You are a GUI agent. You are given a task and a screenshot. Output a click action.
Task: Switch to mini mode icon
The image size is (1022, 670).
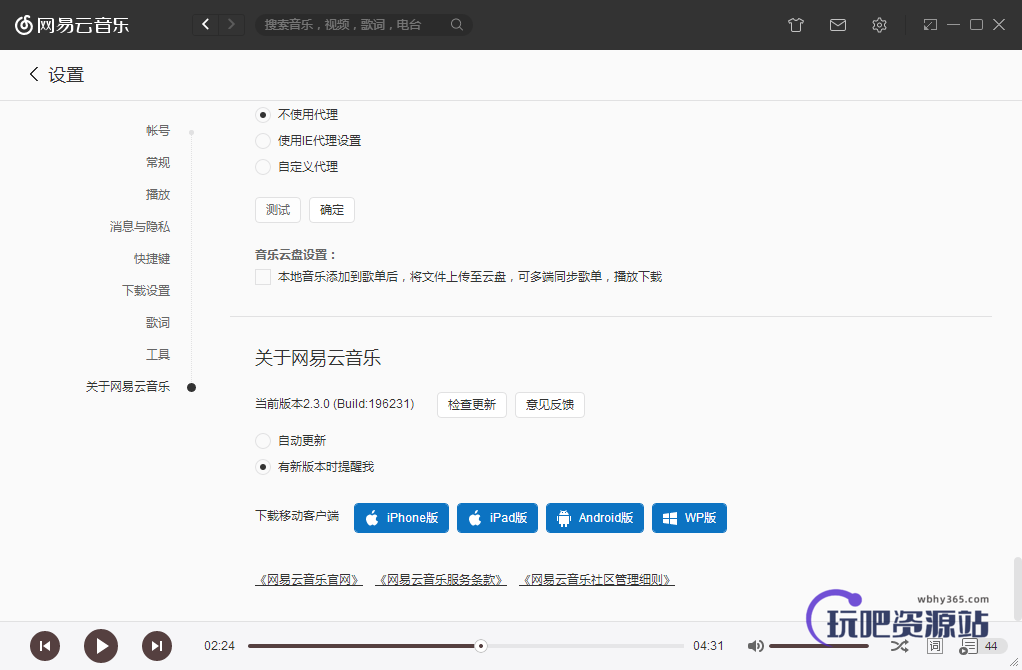click(930, 25)
